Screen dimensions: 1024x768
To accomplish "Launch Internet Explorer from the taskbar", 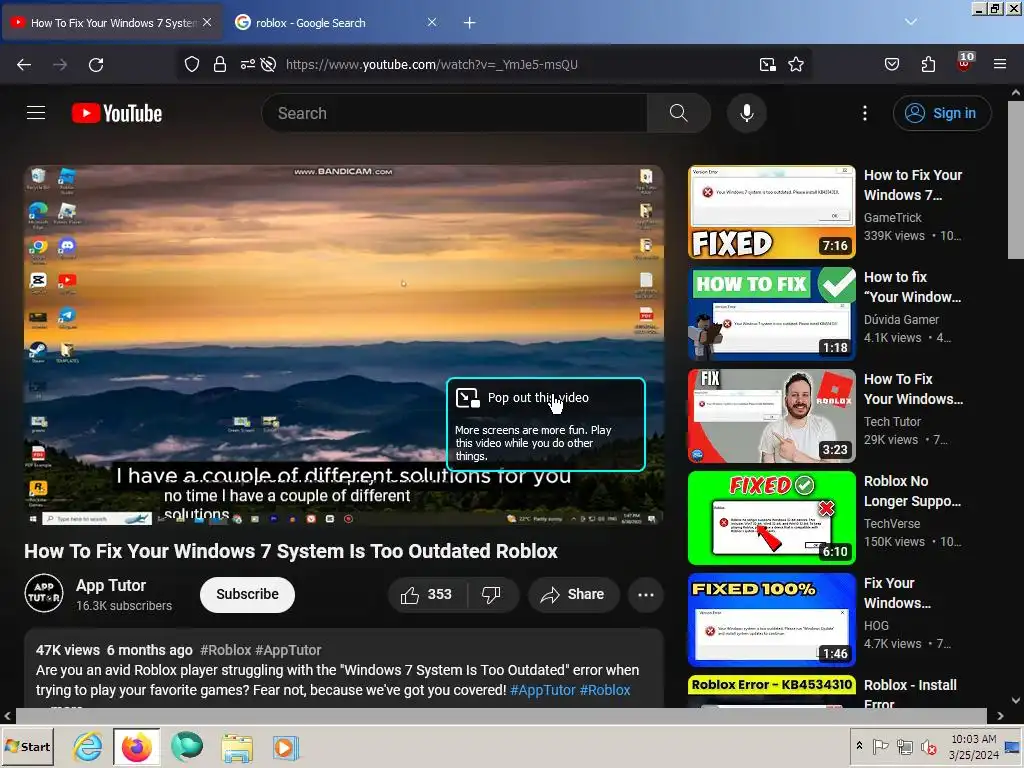I will (88, 747).
